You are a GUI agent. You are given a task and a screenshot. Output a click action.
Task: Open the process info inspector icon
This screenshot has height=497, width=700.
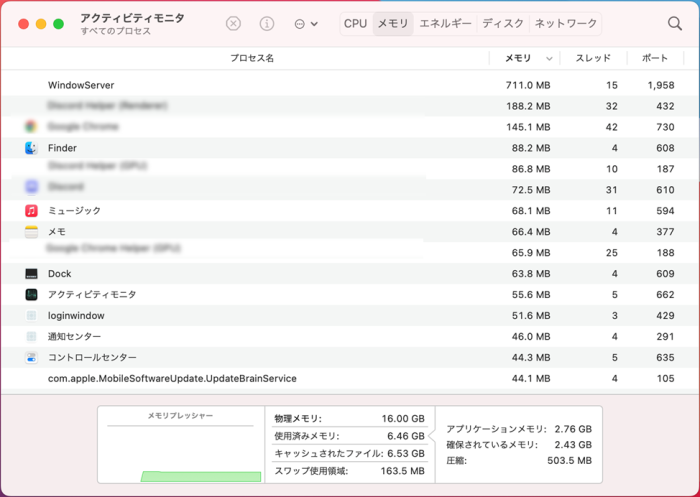(267, 23)
